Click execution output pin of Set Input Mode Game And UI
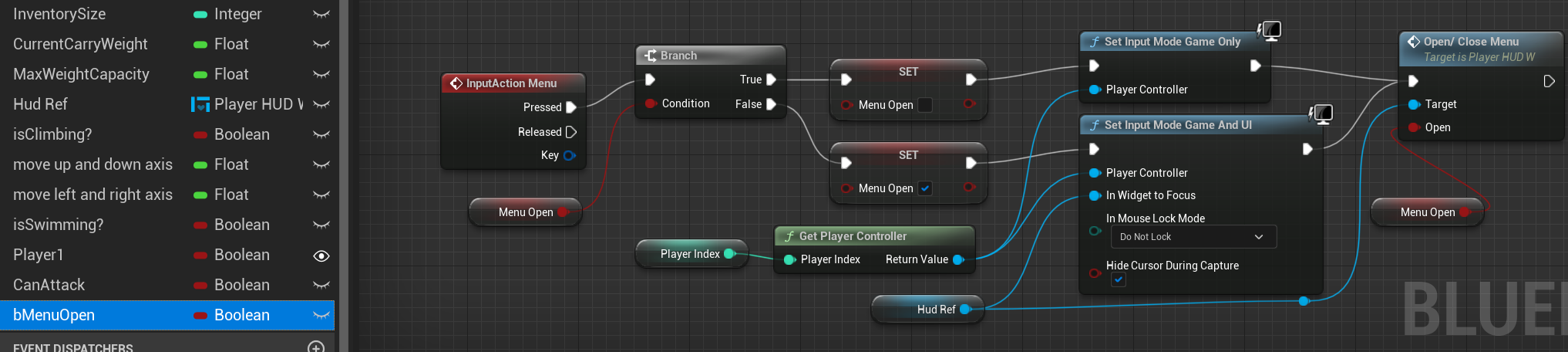The image size is (1568, 352). coord(1307,149)
